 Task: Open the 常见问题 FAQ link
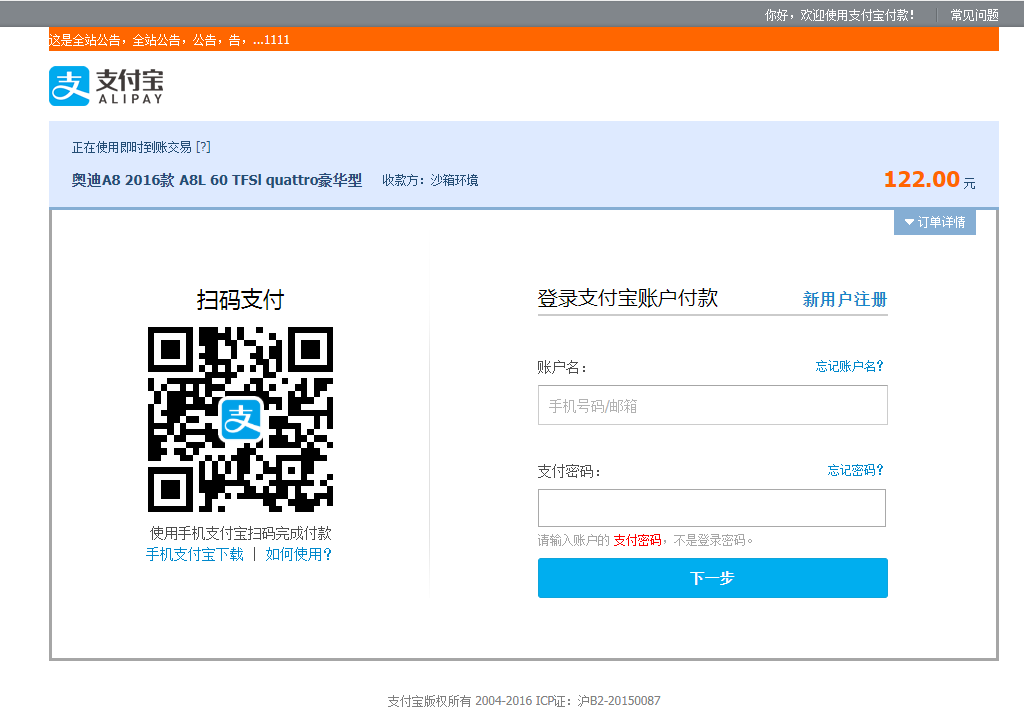click(974, 14)
